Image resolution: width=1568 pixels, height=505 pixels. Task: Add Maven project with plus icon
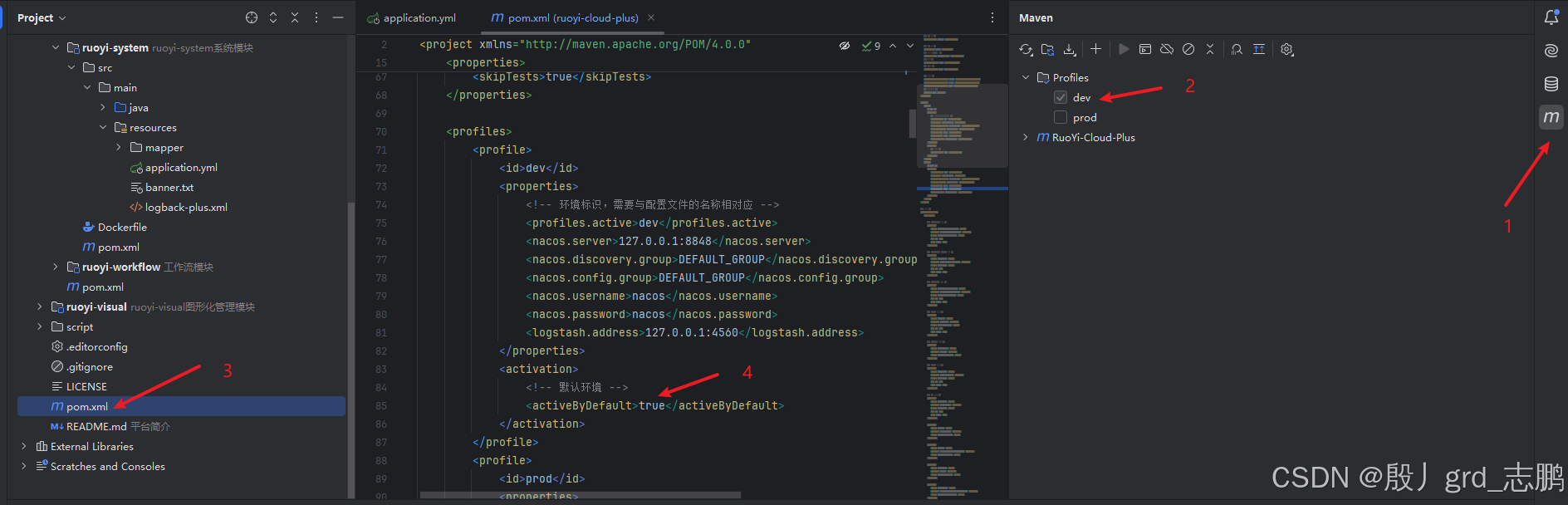(x=1095, y=50)
